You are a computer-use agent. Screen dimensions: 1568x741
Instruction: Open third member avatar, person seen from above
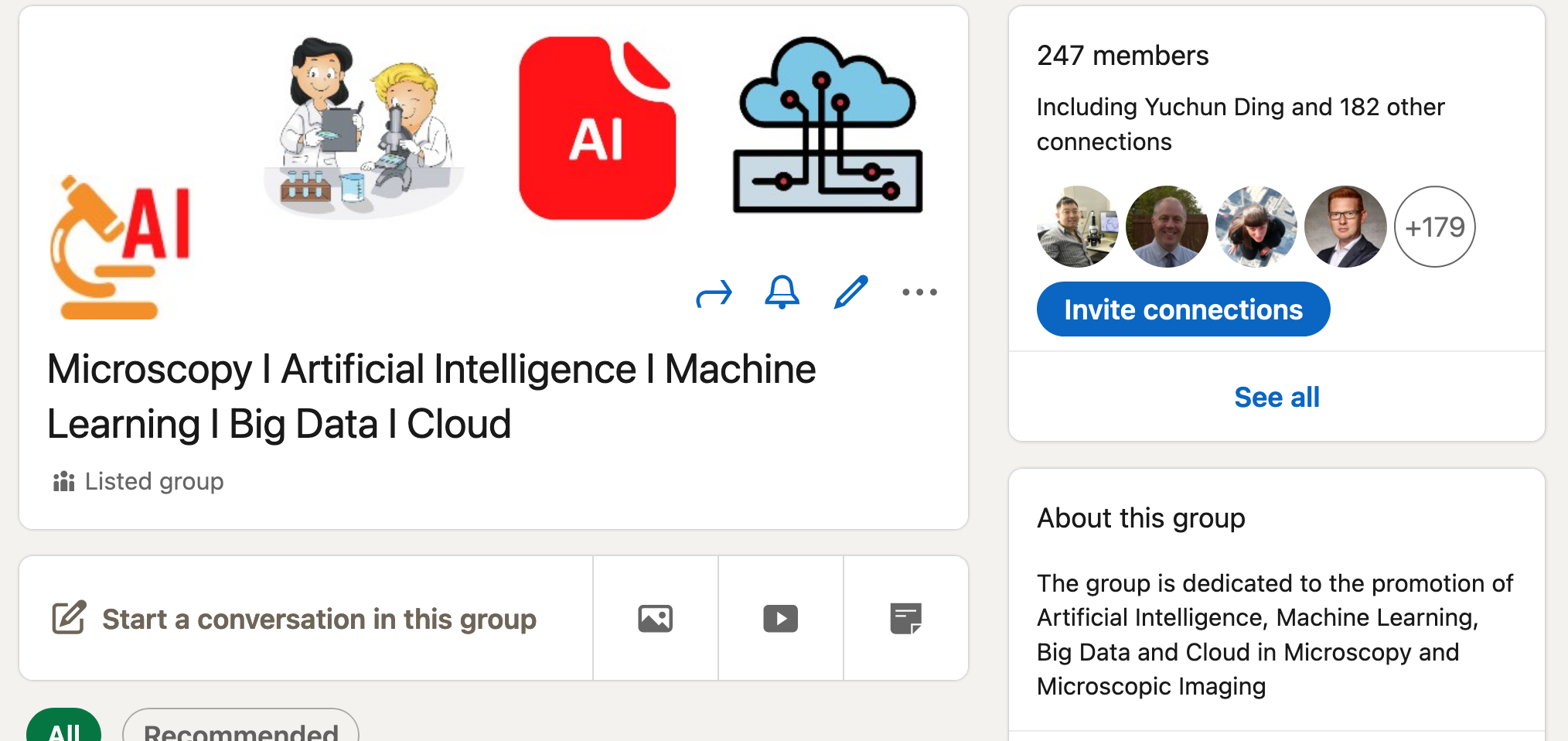click(x=1256, y=227)
